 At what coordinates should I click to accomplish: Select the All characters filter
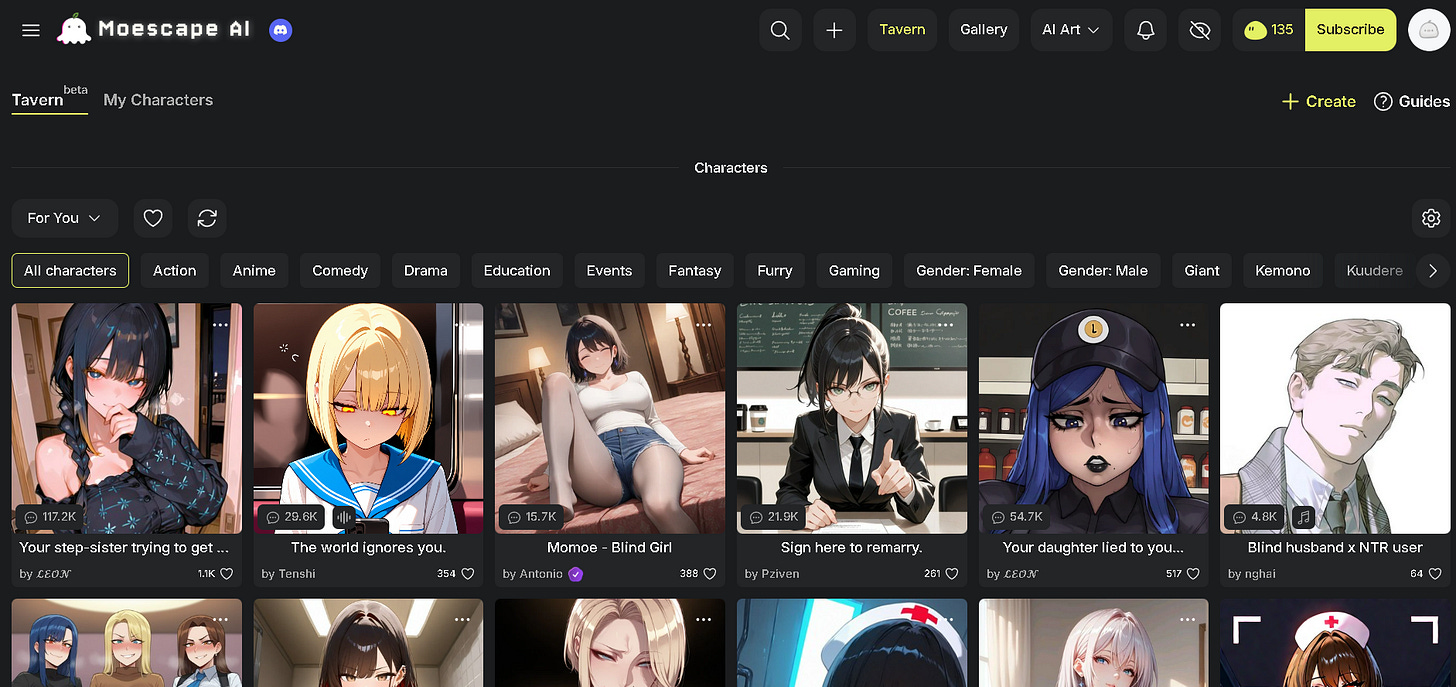70,270
